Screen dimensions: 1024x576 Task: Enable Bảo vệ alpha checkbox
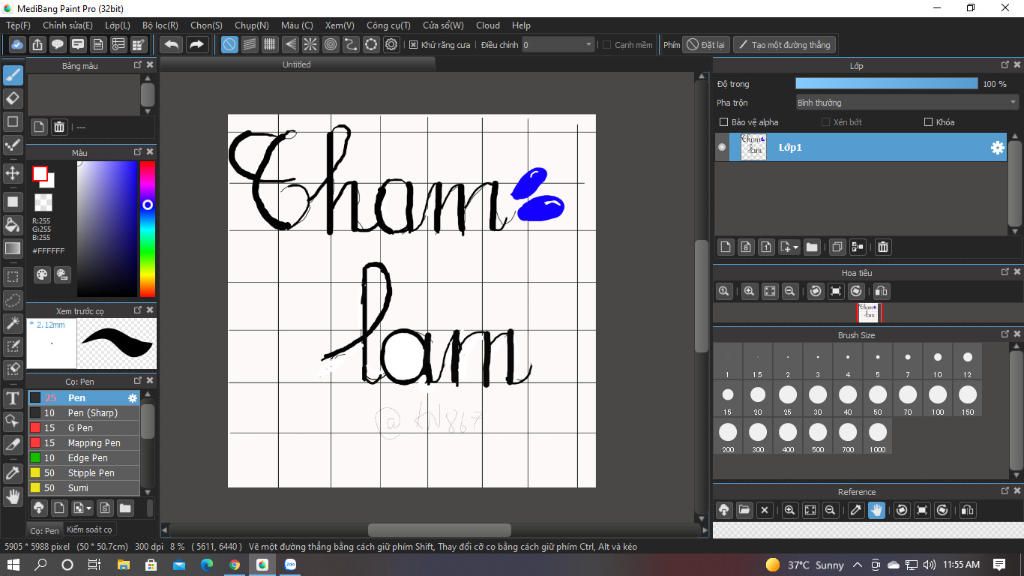724,122
